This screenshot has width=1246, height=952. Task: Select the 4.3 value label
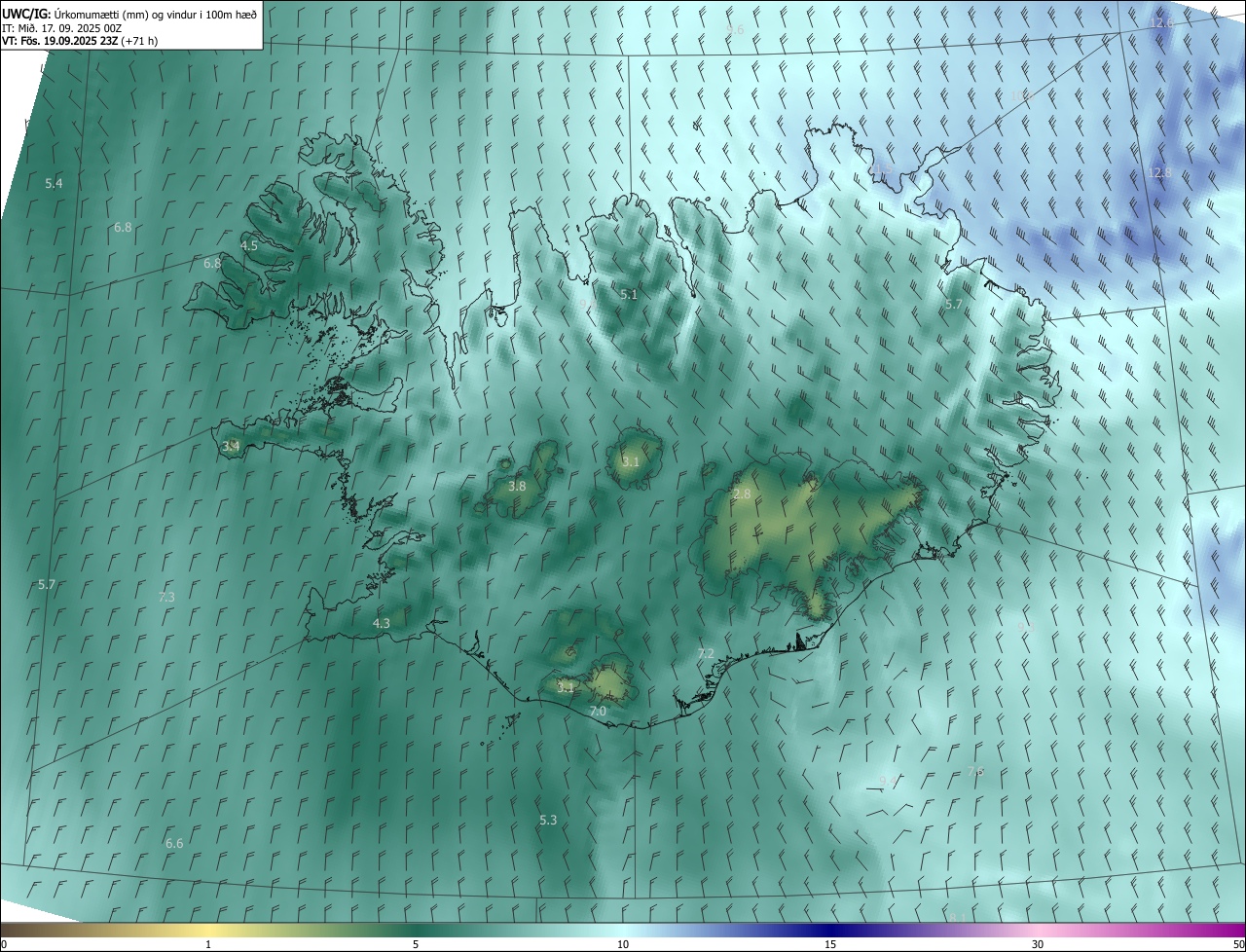point(382,623)
